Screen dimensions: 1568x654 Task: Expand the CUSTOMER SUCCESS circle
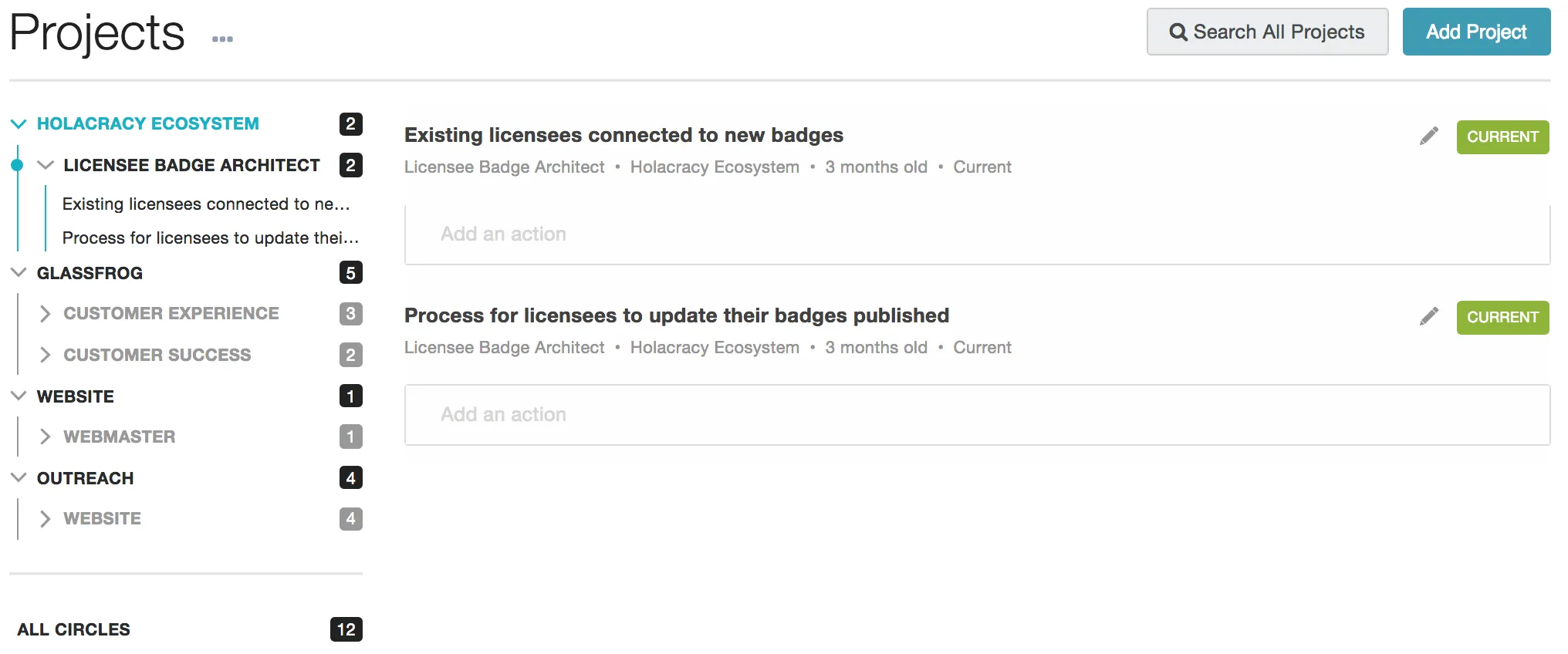point(46,355)
